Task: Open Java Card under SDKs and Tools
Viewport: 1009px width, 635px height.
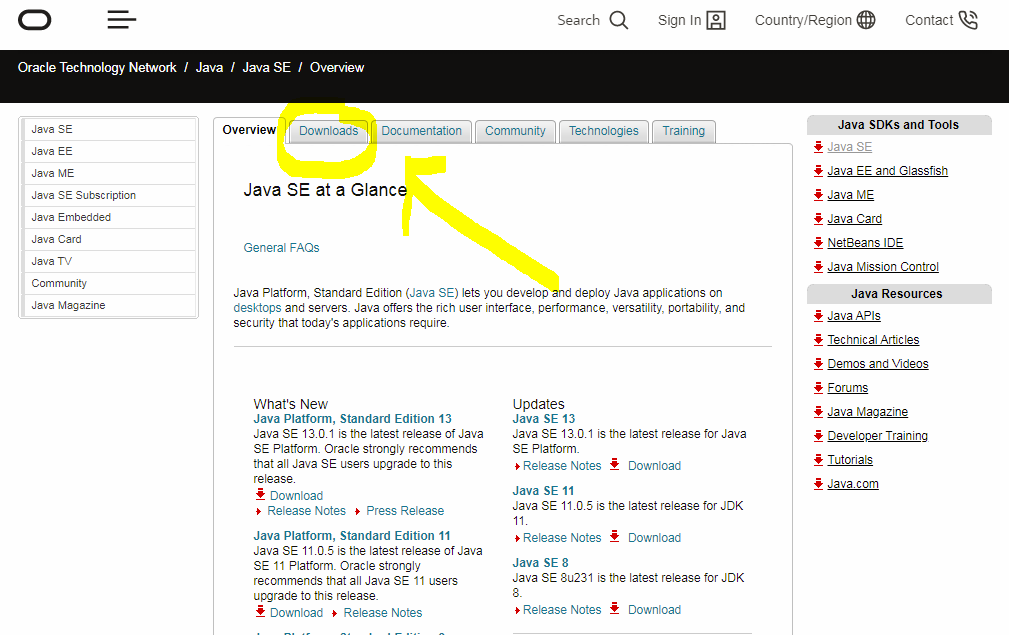Action: click(x=855, y=219)
